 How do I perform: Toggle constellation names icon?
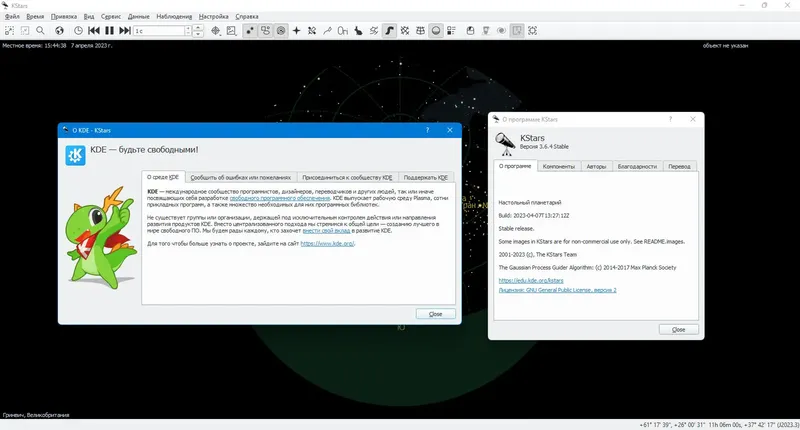[343, 31]
